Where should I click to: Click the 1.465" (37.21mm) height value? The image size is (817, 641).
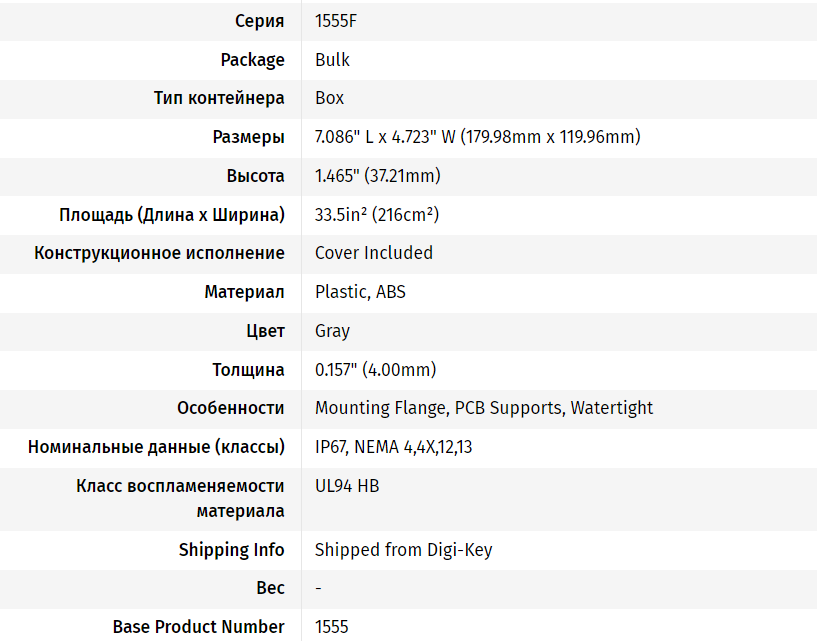(378, 176)
